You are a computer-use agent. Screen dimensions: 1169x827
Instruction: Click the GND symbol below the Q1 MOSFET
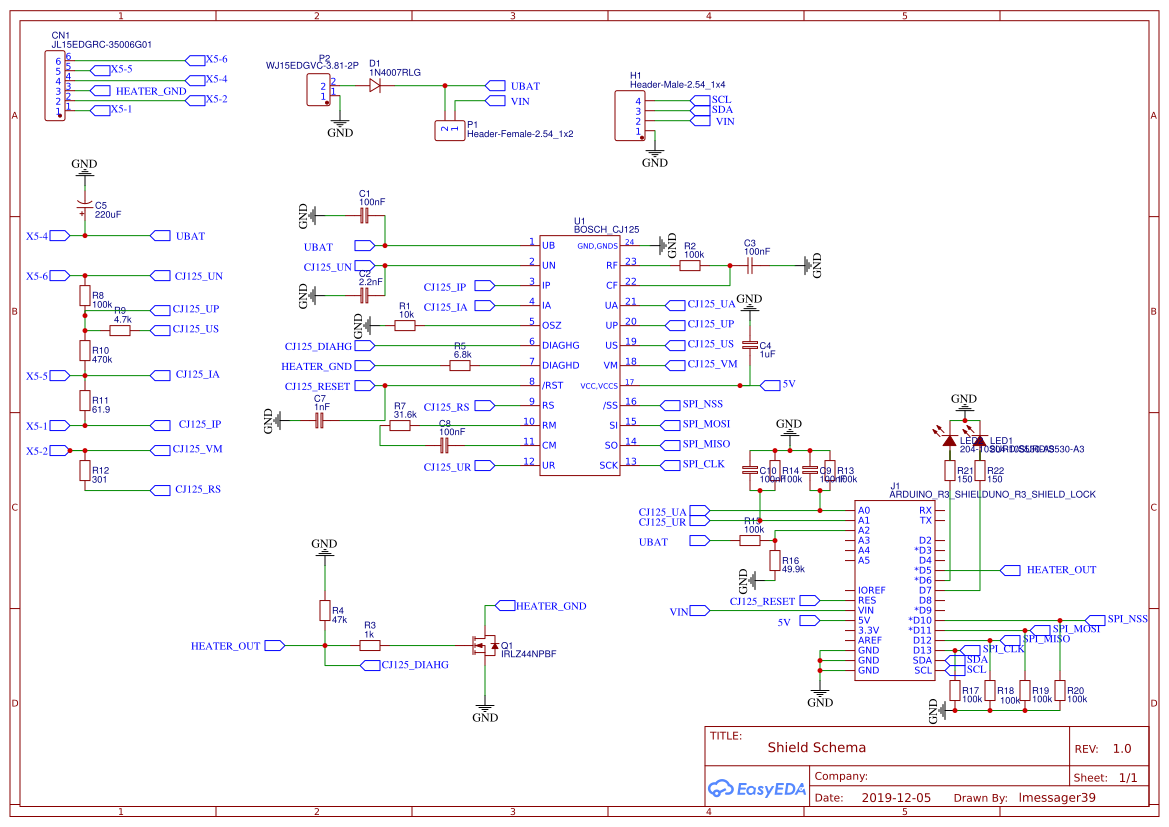485,713
